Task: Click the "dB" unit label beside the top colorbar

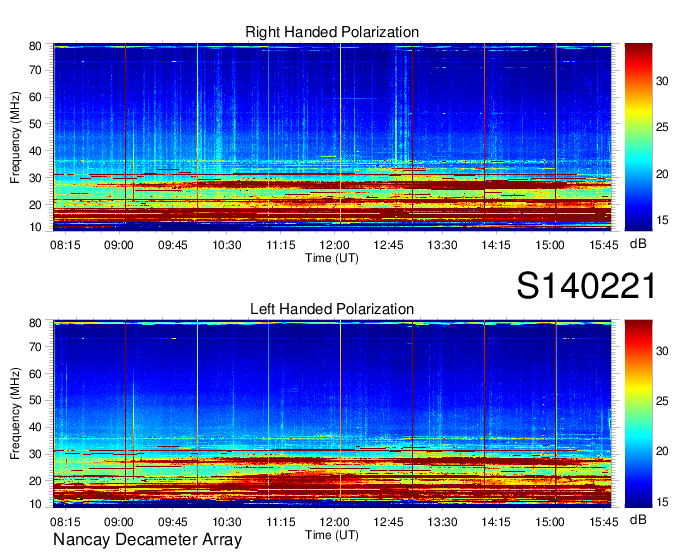Action: coord(638,244)
